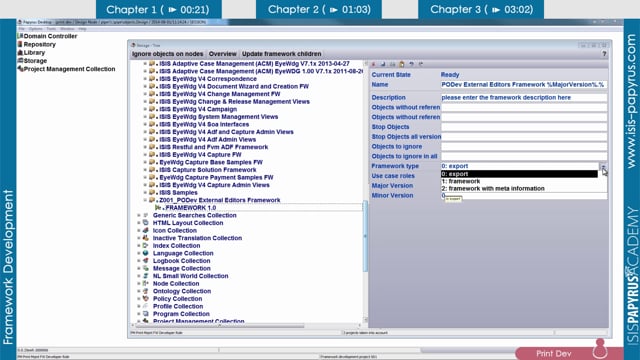Image resolution: width=640 pixels, height=360 pixels.
Task: Expand the ISIS EyeWdg V4 Campaign node
Action: (145, 109)
